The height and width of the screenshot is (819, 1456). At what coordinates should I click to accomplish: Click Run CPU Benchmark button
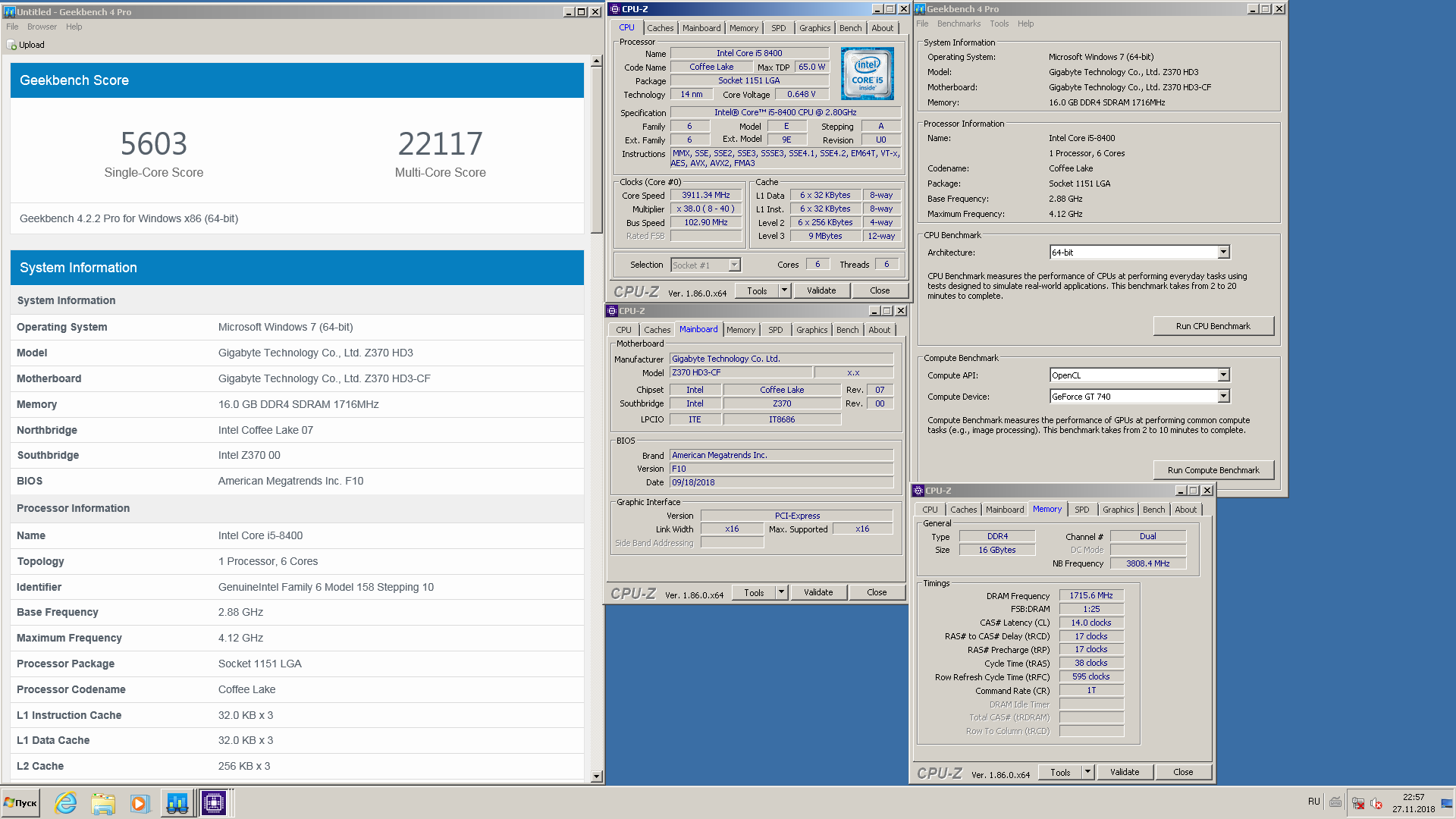point(1213,326)
